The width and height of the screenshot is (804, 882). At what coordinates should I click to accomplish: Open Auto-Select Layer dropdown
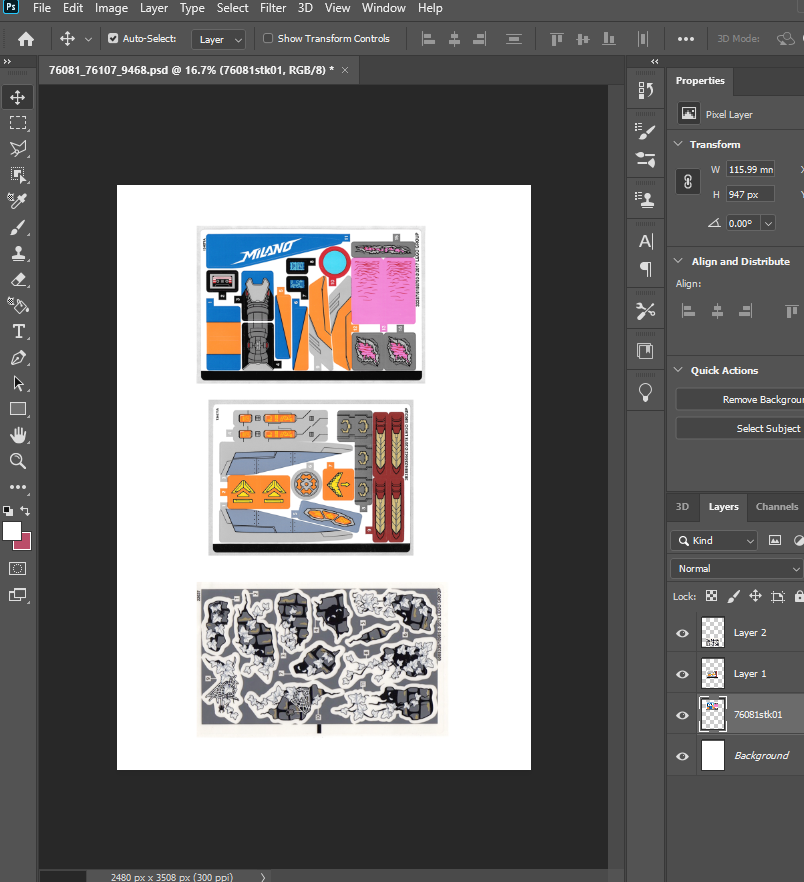tap(218, 39)
